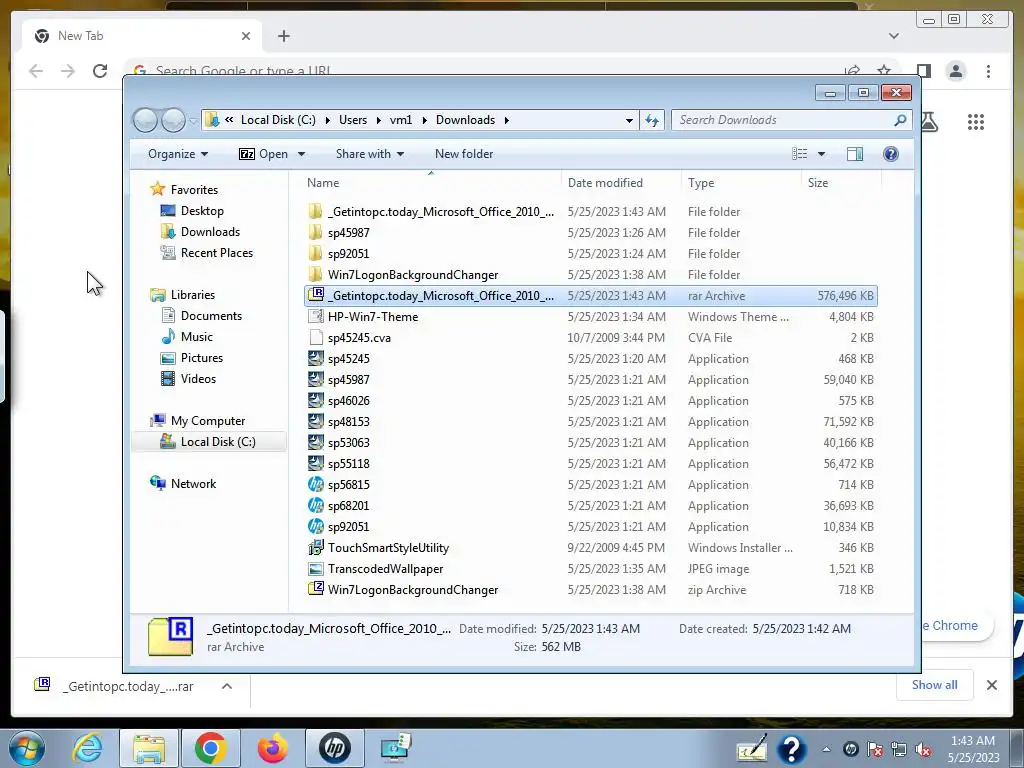The height and width of the screenshot is (768, 1024).
Task: Open Recent Places in Favorites
Action: coord(216,253)
